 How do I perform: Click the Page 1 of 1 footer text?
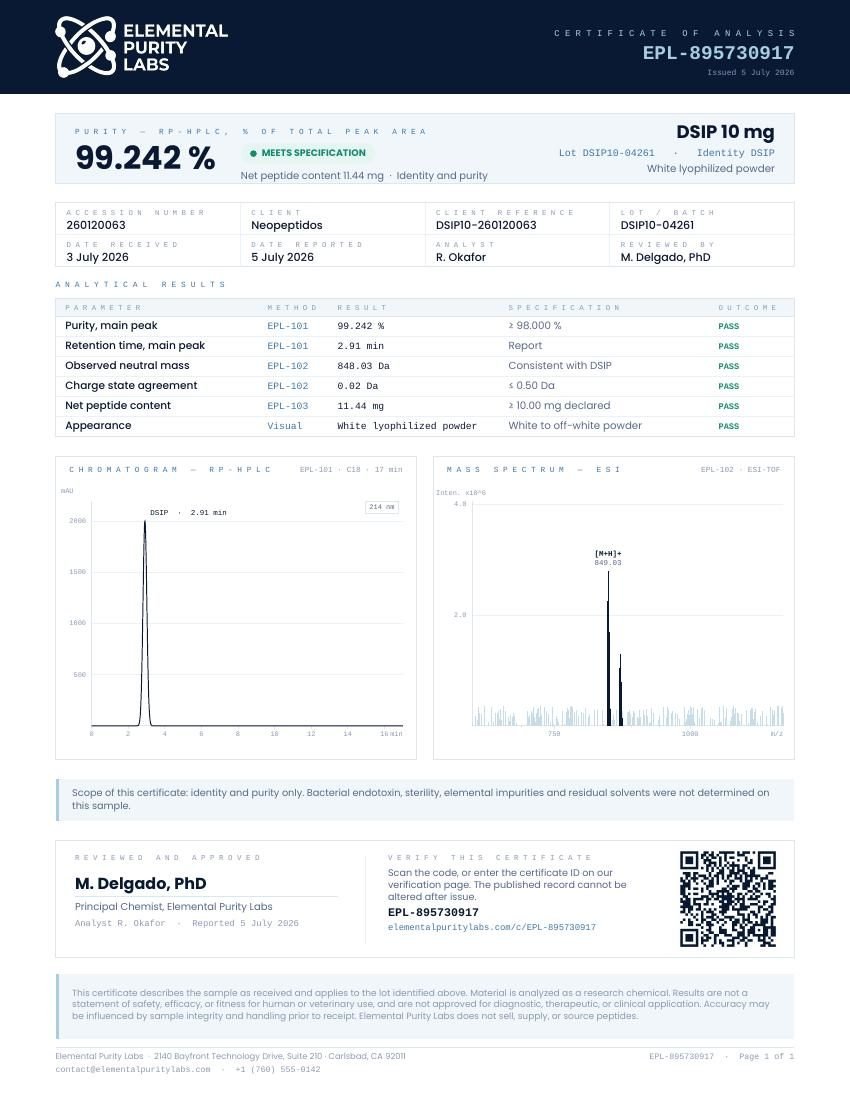point(767,1056)
